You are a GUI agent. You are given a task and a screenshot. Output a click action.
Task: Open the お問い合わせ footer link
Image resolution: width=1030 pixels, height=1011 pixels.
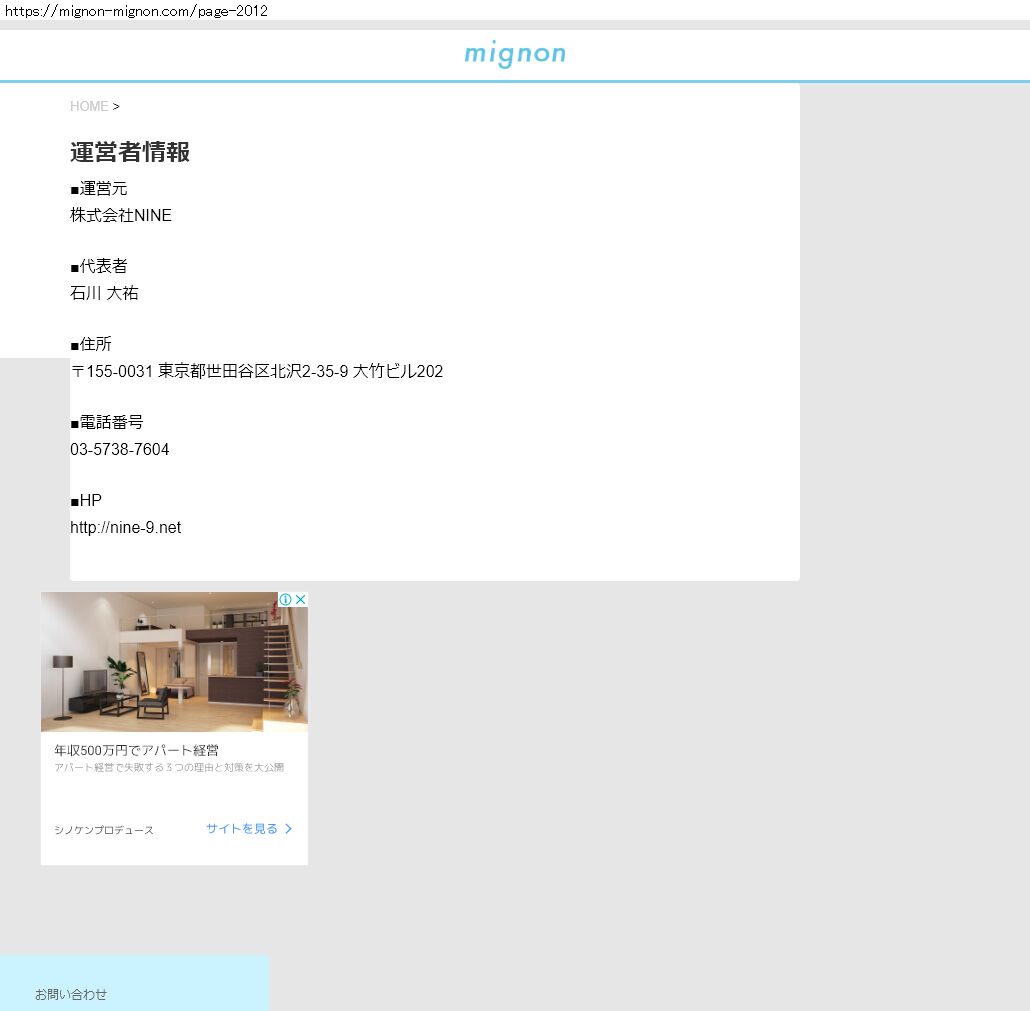click(71, 994)
